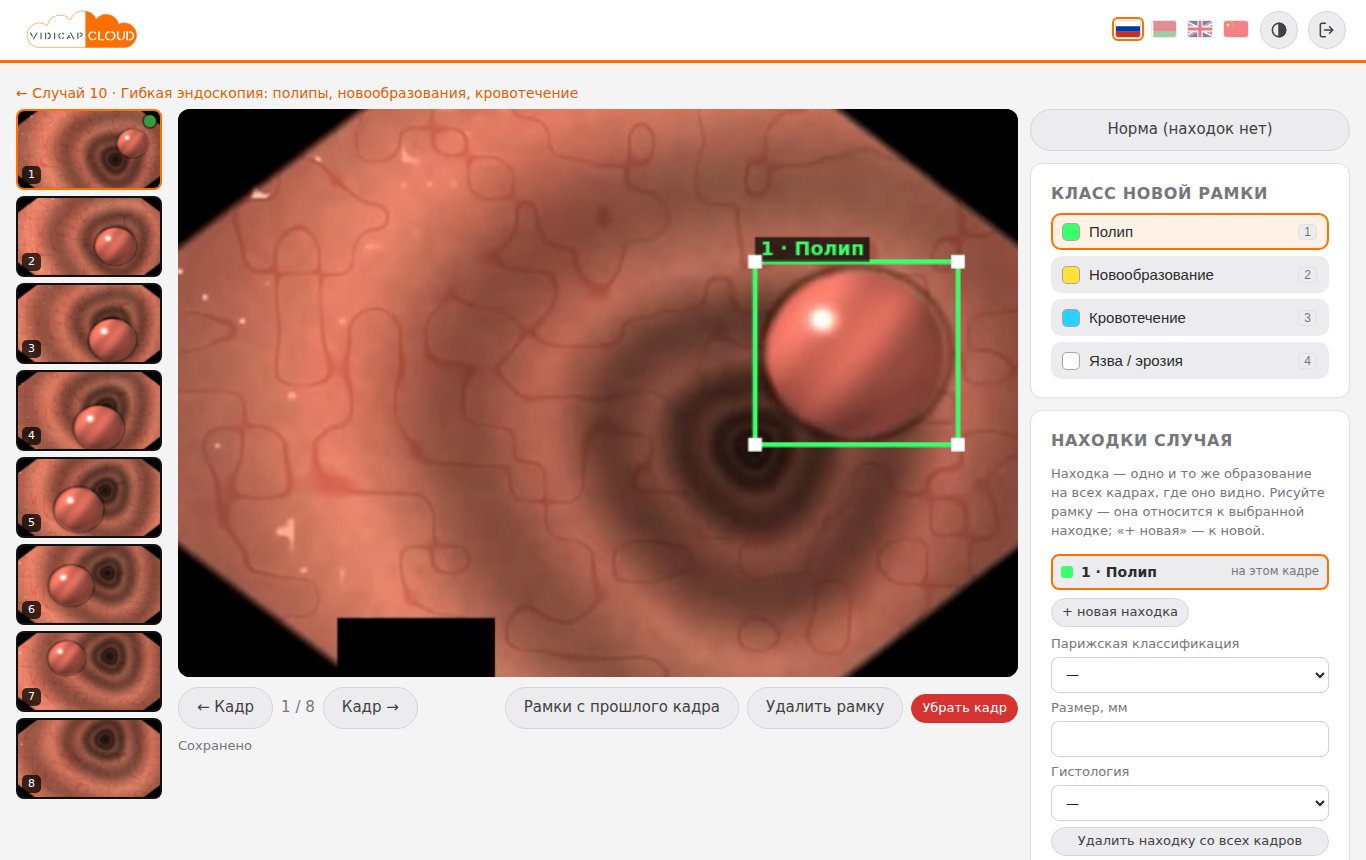
Task: Go to previous frame with ← Кадр
Action: coord(226,707)
